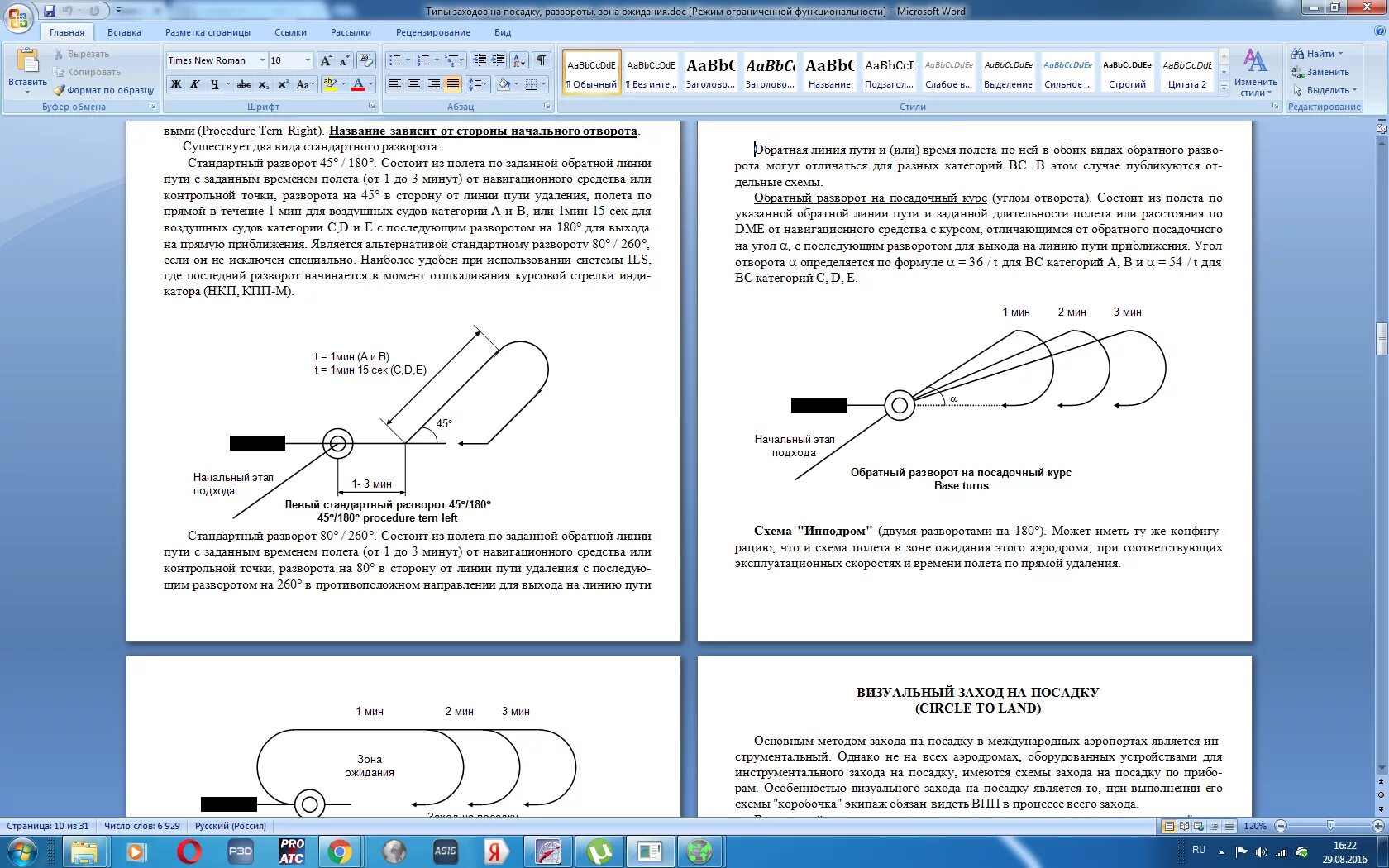Apply the yellow text highlight color
The height and width of the screenshot is (868, 1389).
330,84
